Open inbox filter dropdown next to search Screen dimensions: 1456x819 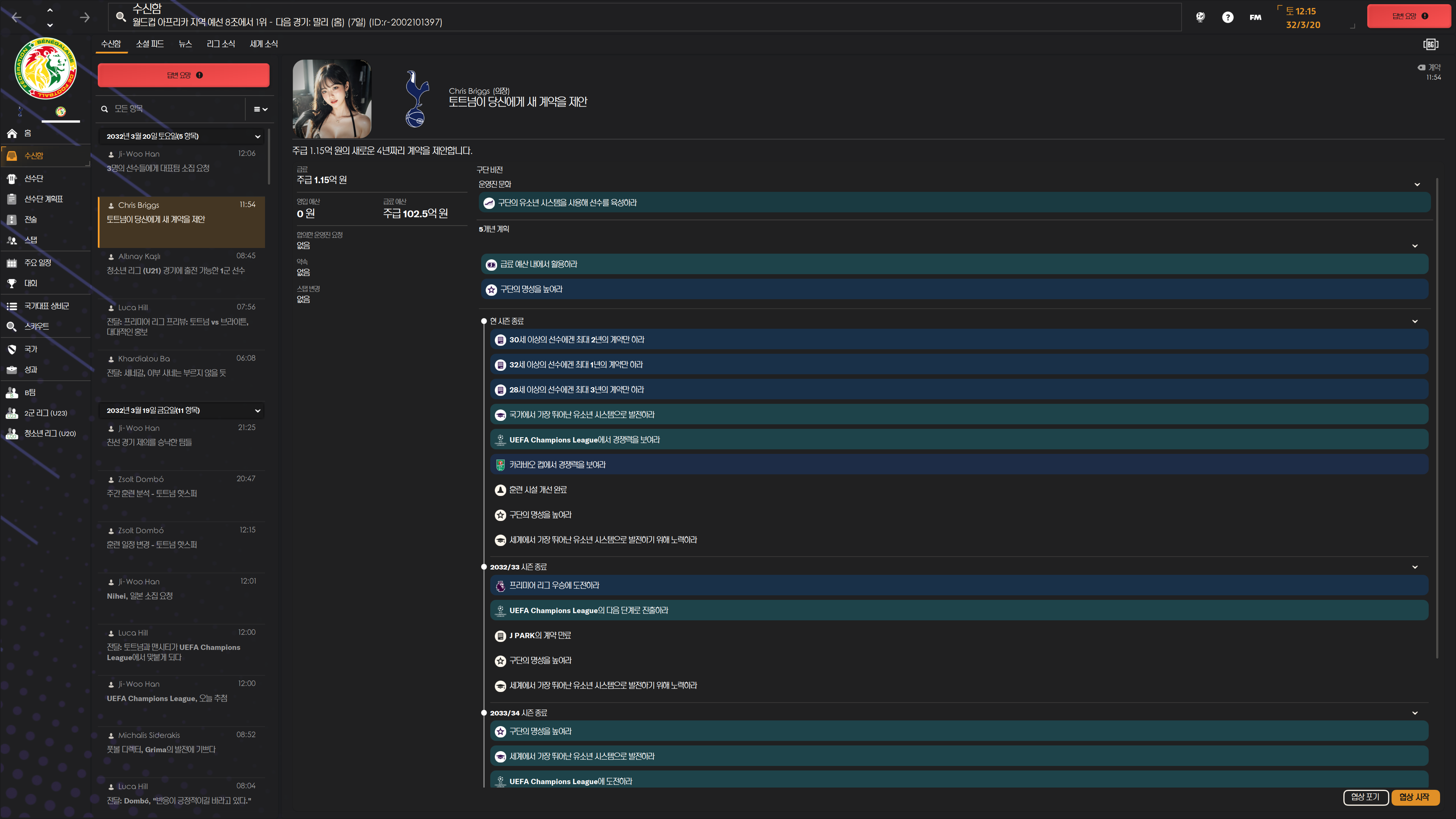click(x=260, y=109)
